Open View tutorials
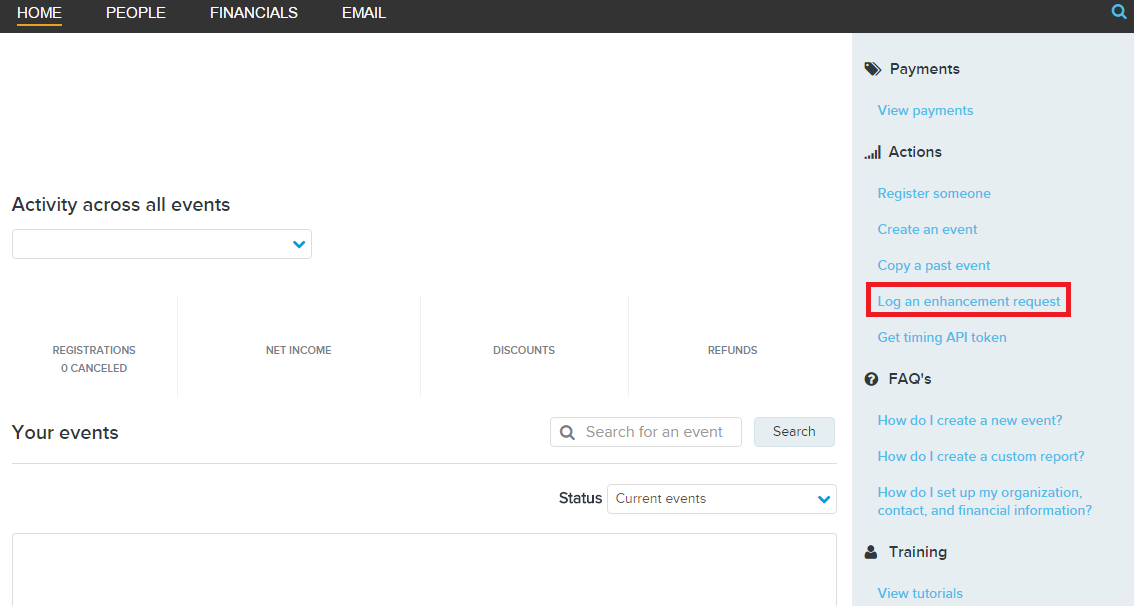Viewport: 1134px width, 606px height. coord(919,592)
